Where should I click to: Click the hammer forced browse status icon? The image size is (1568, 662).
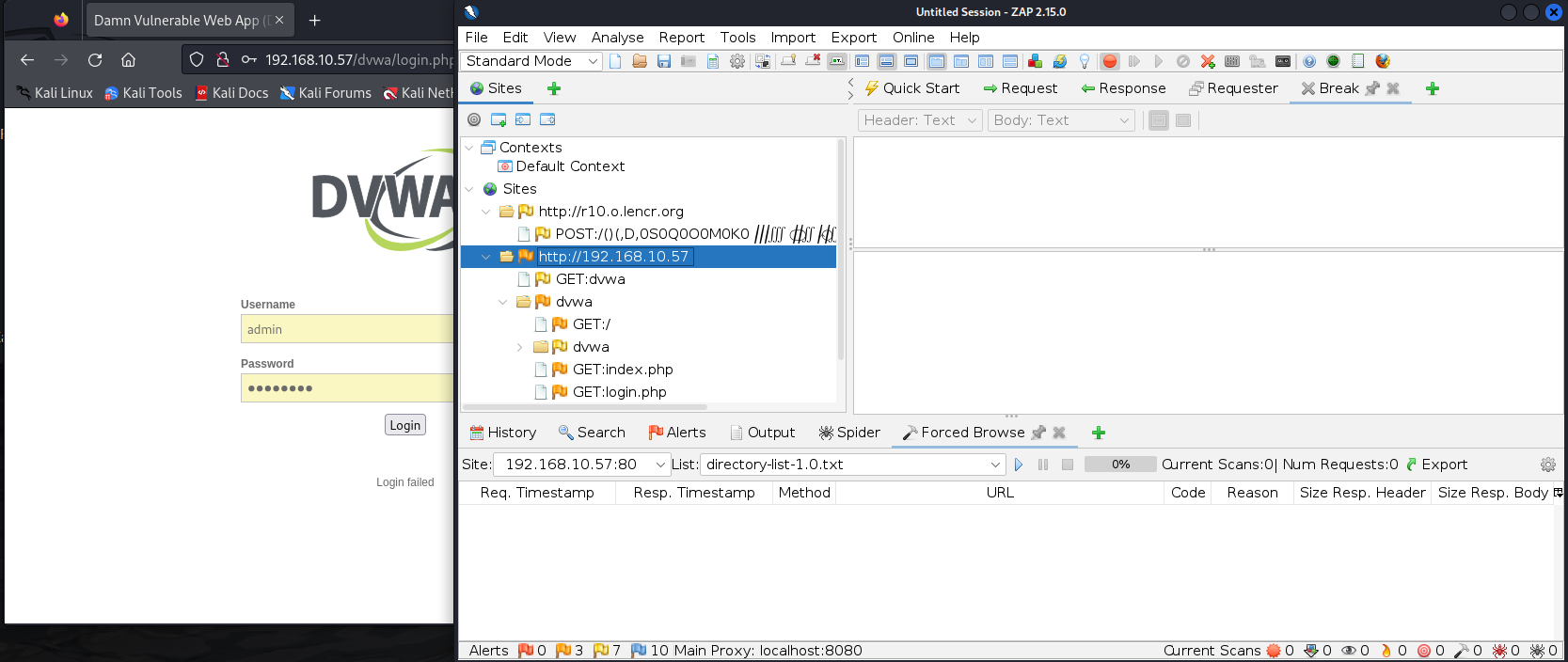[1462, 651]
